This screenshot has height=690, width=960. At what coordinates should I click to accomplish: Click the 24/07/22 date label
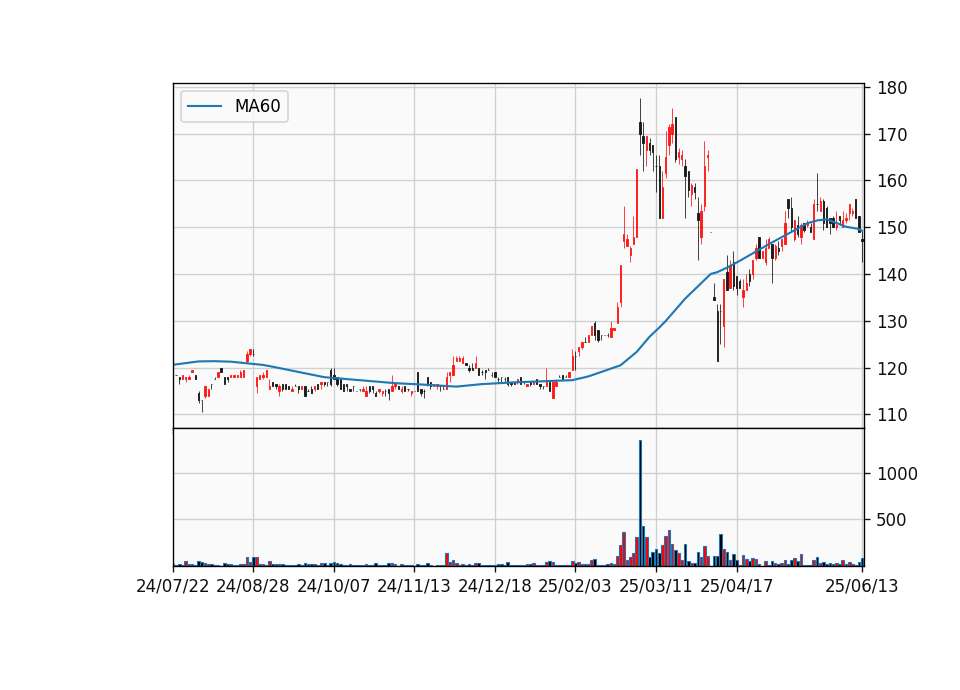pos(173,586)
